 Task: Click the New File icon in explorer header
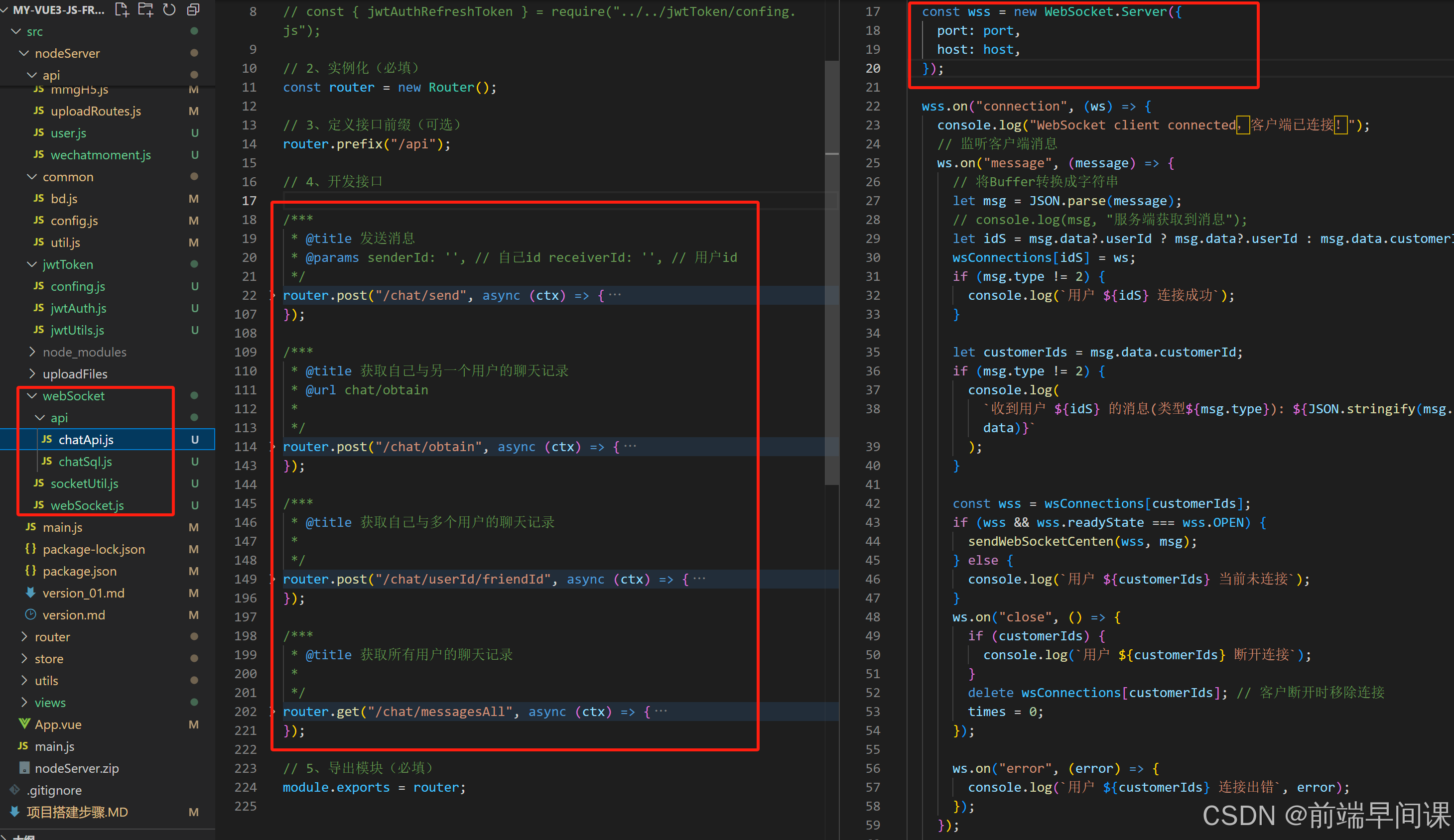[122, 10]
